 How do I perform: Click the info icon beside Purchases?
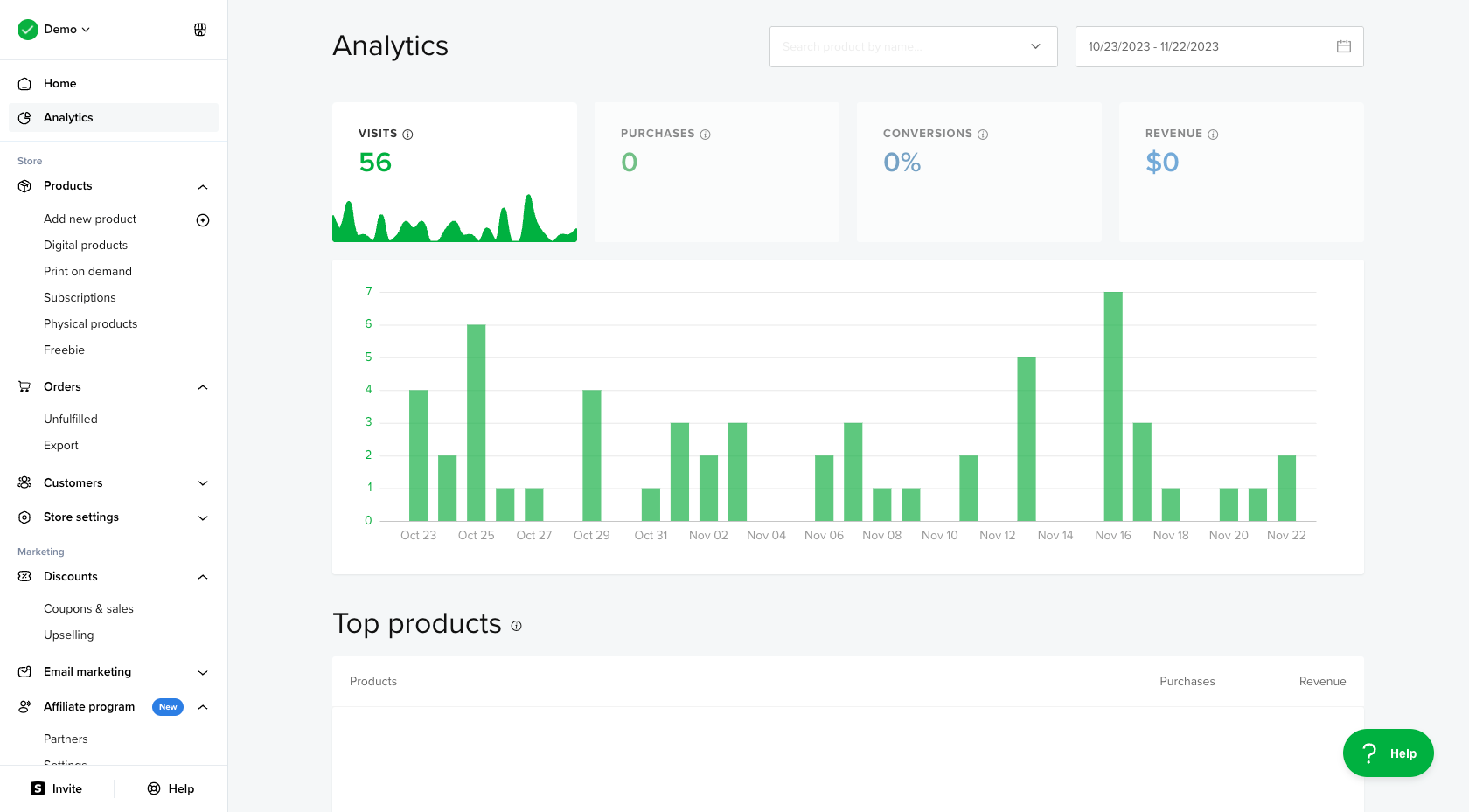coord(705,135)
